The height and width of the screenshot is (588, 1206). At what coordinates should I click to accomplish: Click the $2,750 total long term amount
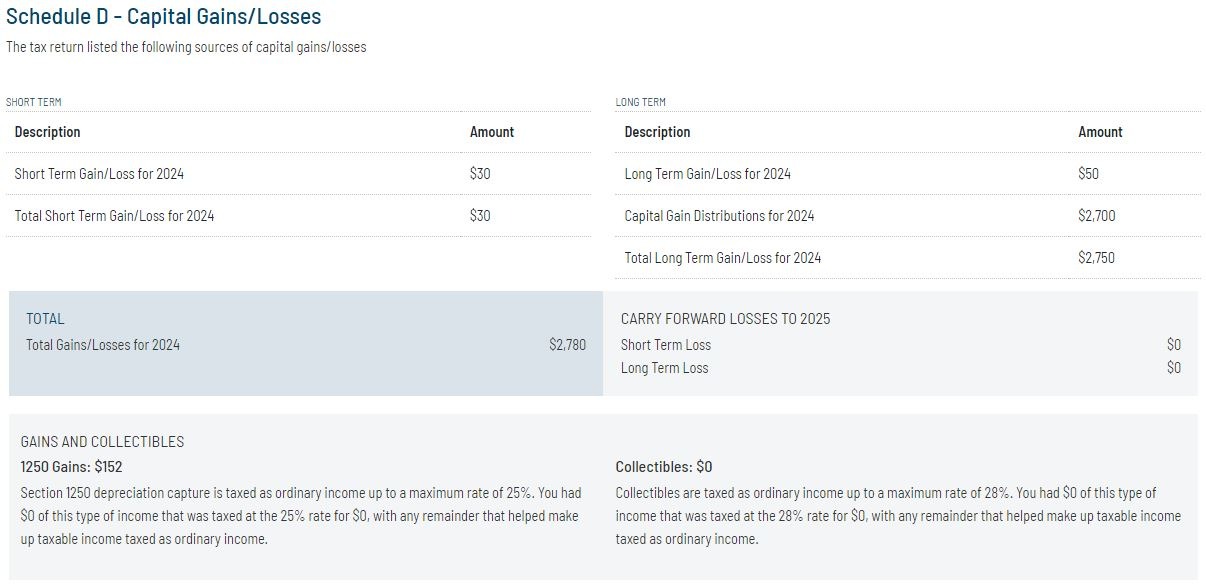pyautogui.click(x=1096, y=258)
